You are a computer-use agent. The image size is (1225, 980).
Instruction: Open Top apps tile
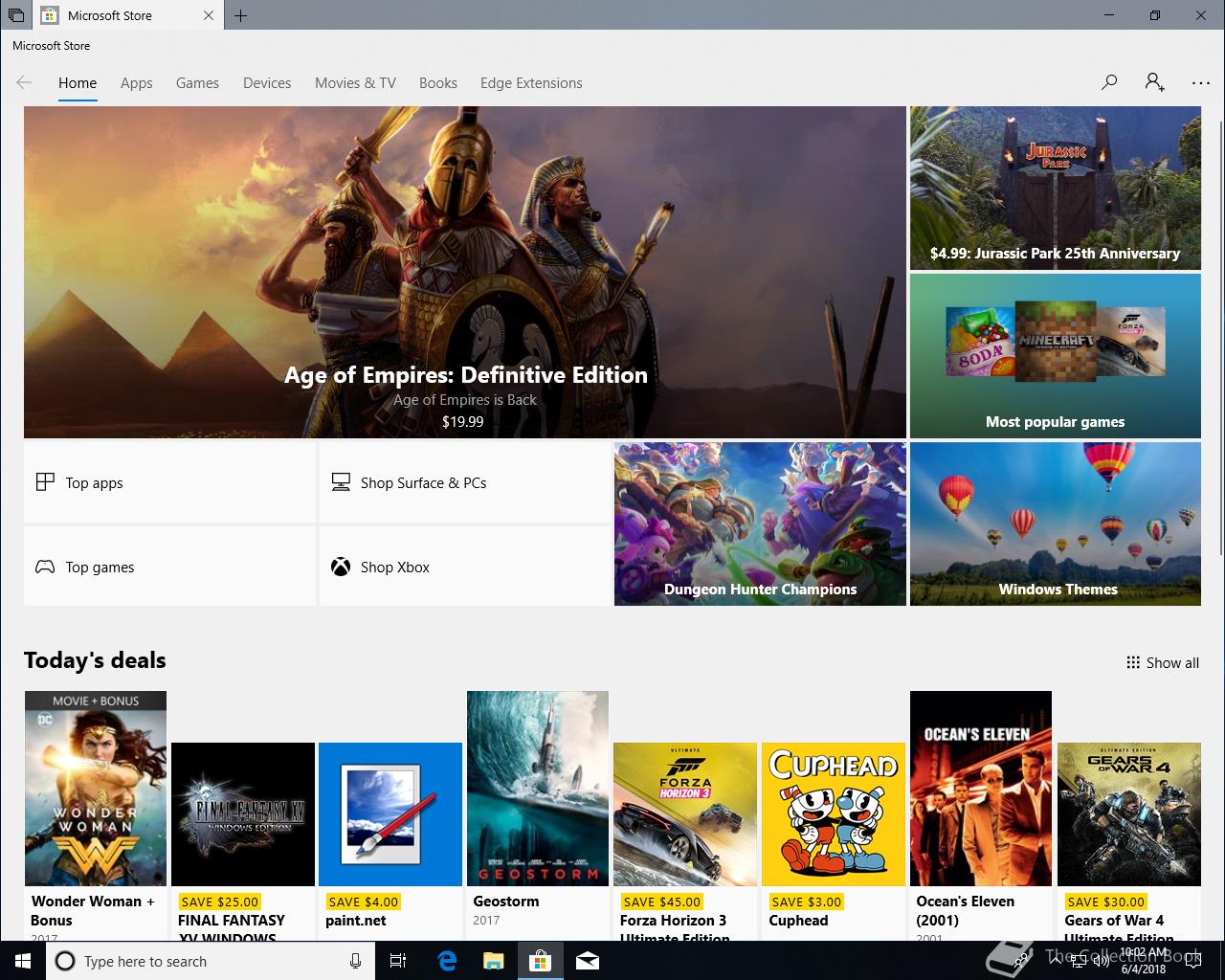coord(169,482)
